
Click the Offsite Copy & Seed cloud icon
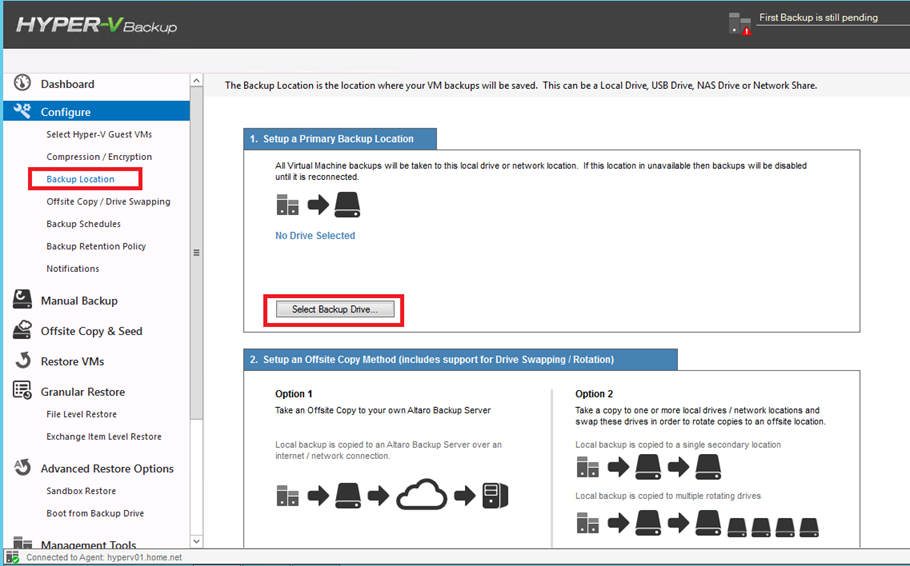[x=23, y=330]
